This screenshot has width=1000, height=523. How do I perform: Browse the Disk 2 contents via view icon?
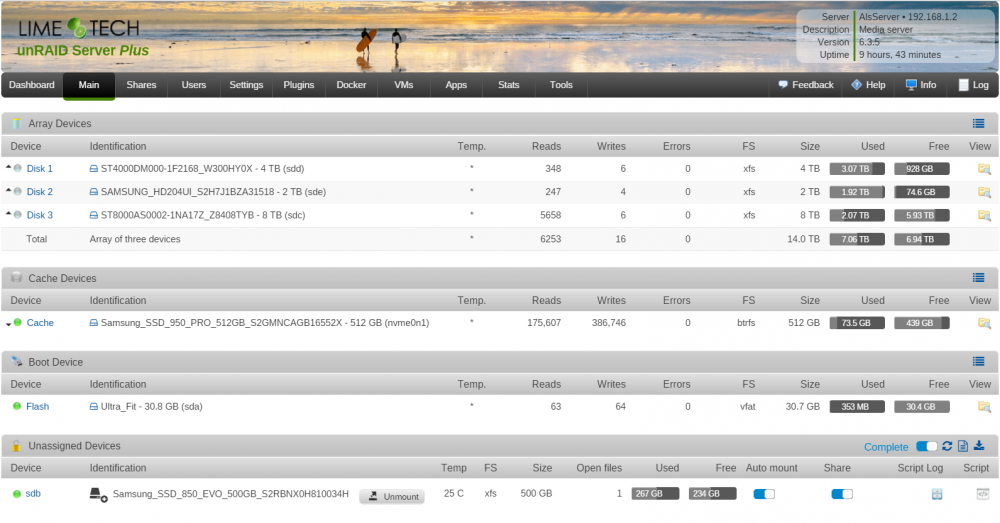coord(984,192)
